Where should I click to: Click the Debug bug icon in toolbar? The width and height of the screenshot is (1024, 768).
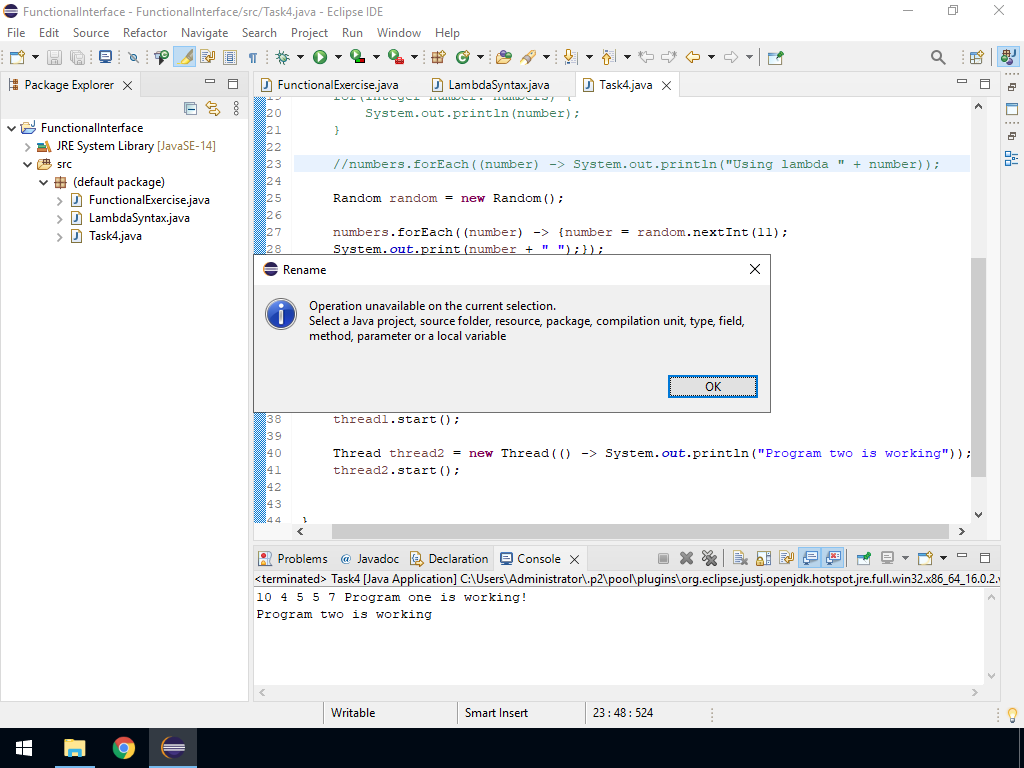[283, 58]
